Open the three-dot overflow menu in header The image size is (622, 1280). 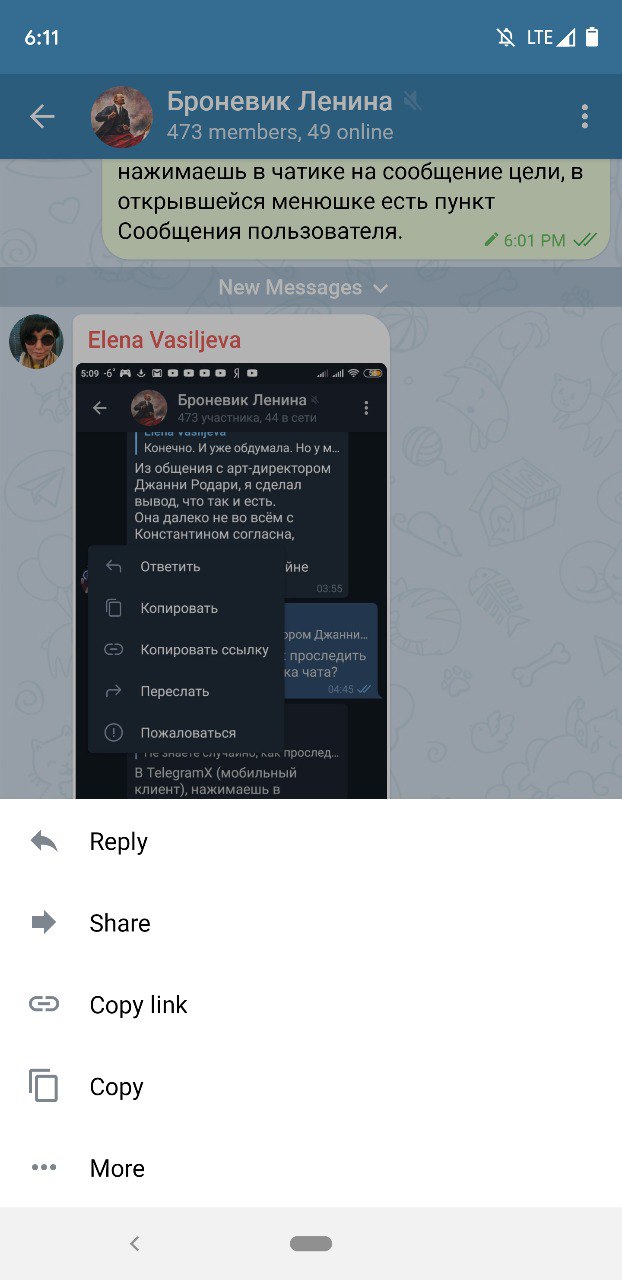point(585,116)
